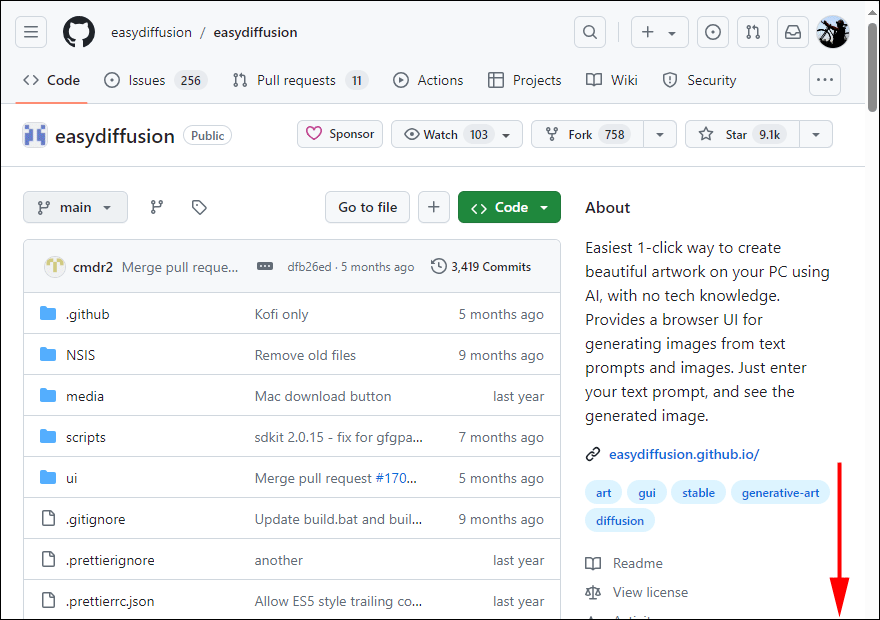Open easydiffusion repo name in breadcrumb
This screenshot has height=620, width=880.
coord(255,33)
